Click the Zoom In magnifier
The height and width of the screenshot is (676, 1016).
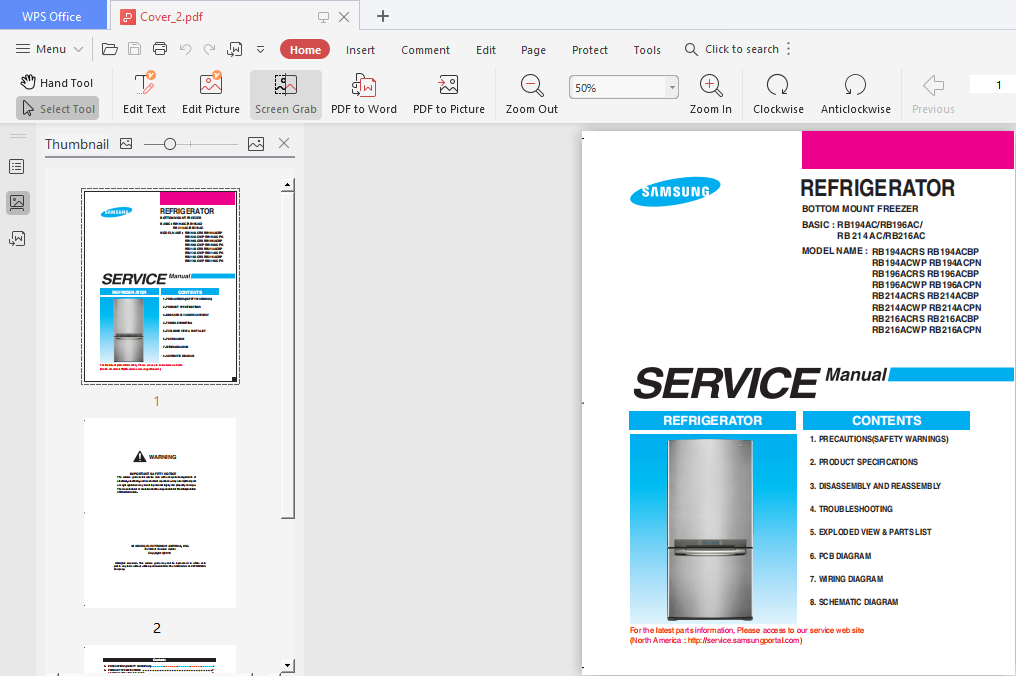(x=710, y=94)
